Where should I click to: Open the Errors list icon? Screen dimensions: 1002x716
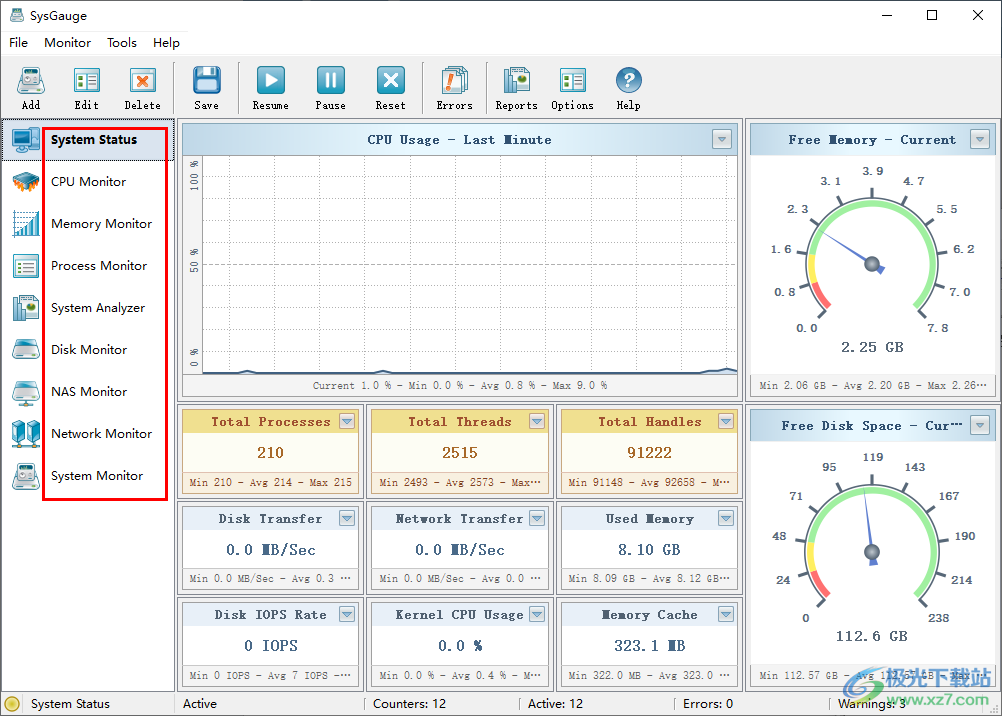(x=454, y=81)
